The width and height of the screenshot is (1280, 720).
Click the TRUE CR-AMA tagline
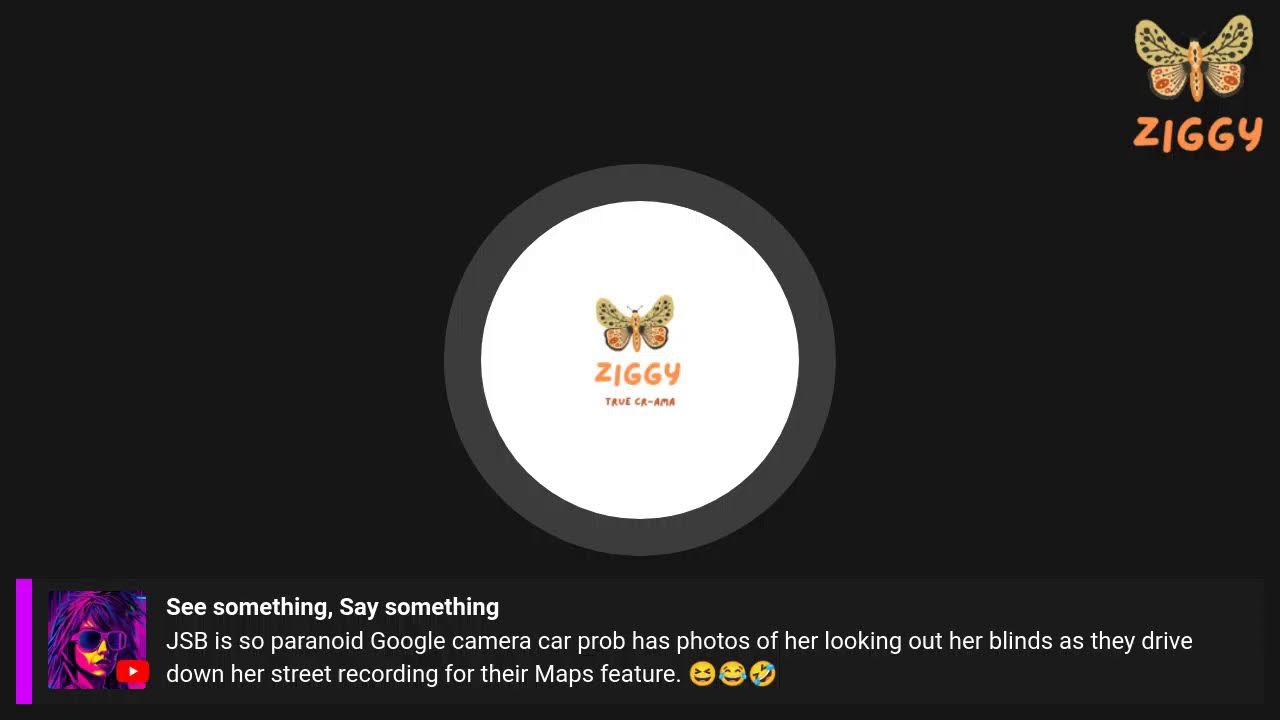click(x=640, y=402)
